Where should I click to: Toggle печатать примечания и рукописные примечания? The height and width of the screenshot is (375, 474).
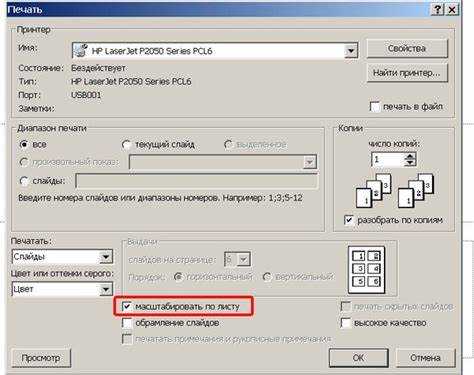point(127,339)
